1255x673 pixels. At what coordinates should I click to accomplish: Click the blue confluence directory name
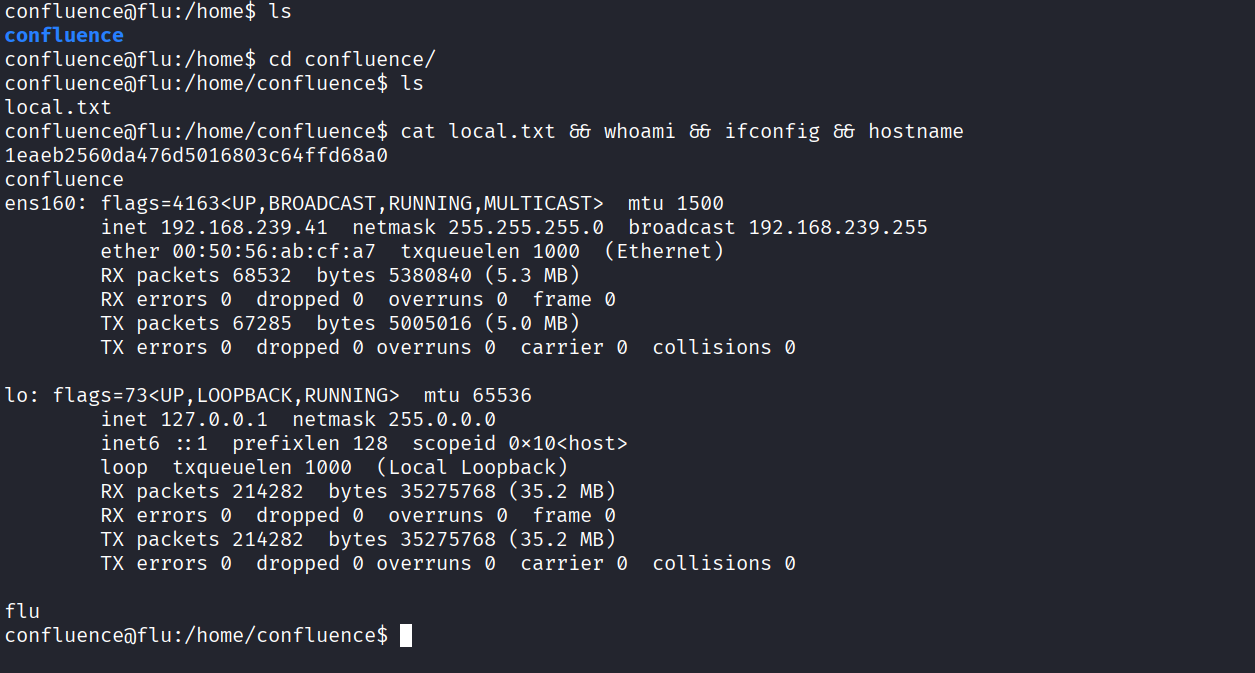64,36
